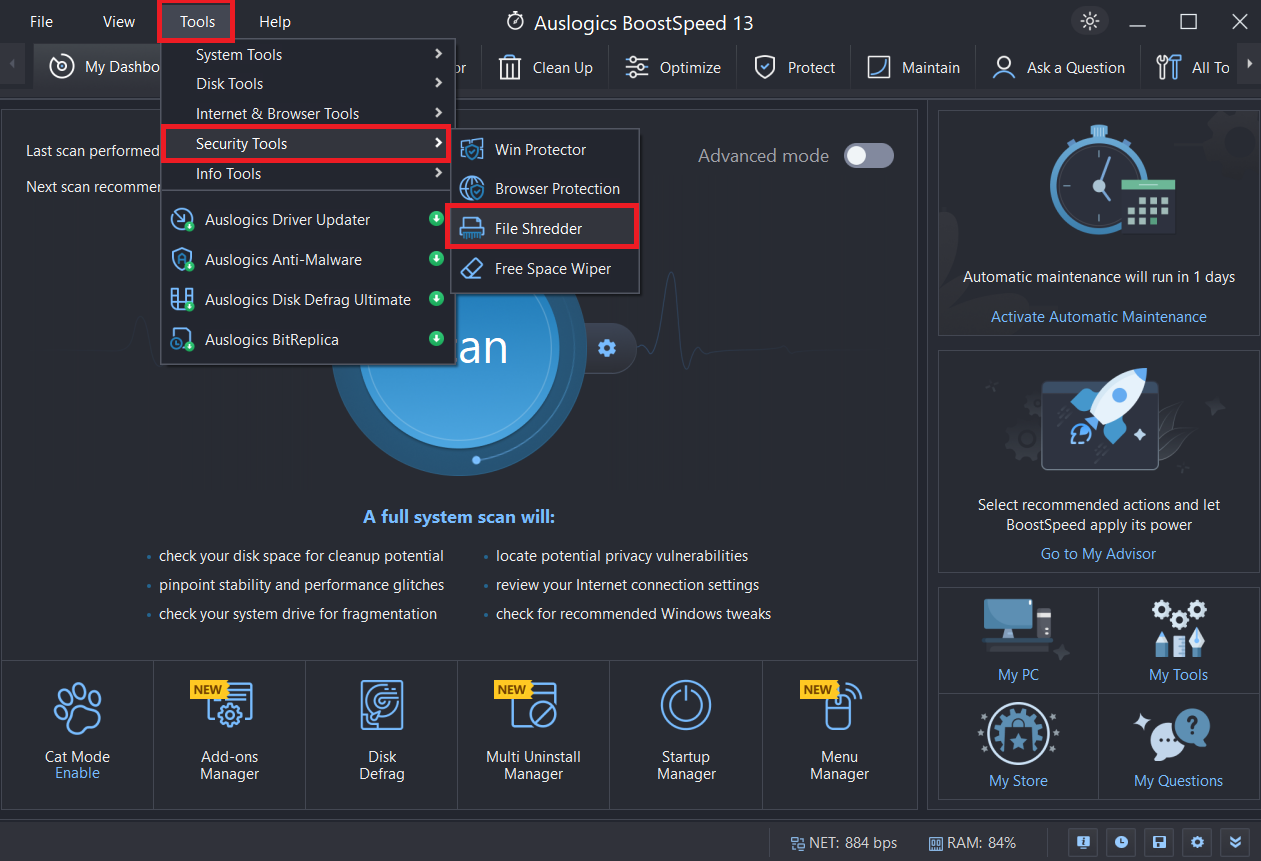Open the Ask a Question tab

[x=1059, y=67]
